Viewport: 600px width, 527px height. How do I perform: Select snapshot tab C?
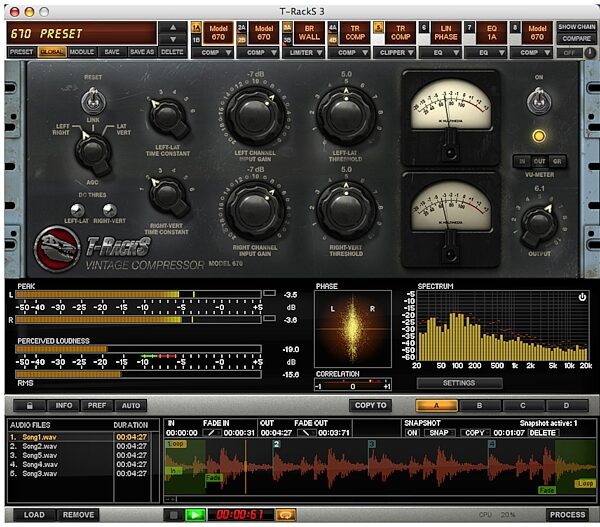(523, 405)
